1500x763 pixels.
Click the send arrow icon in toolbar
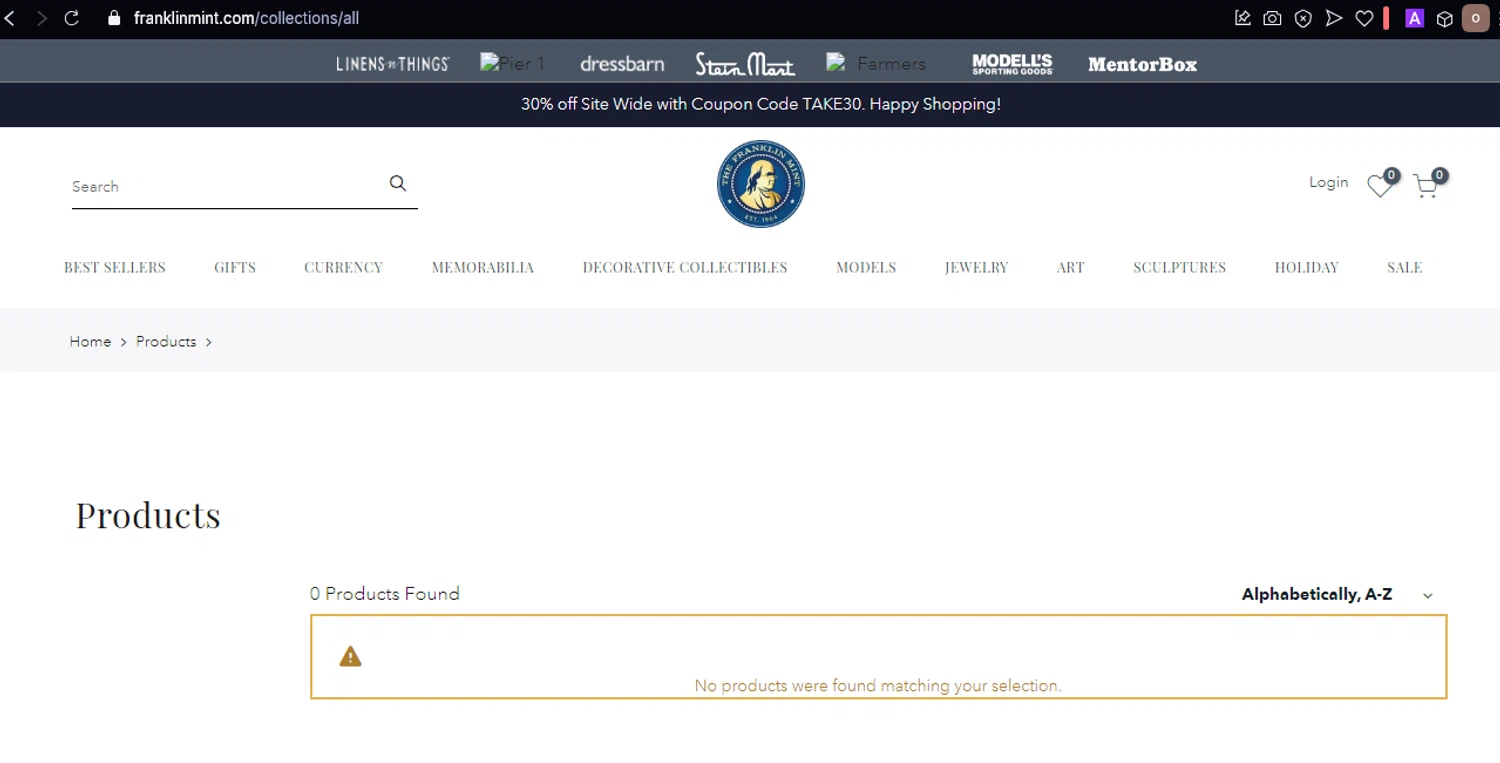[1333, 18]
